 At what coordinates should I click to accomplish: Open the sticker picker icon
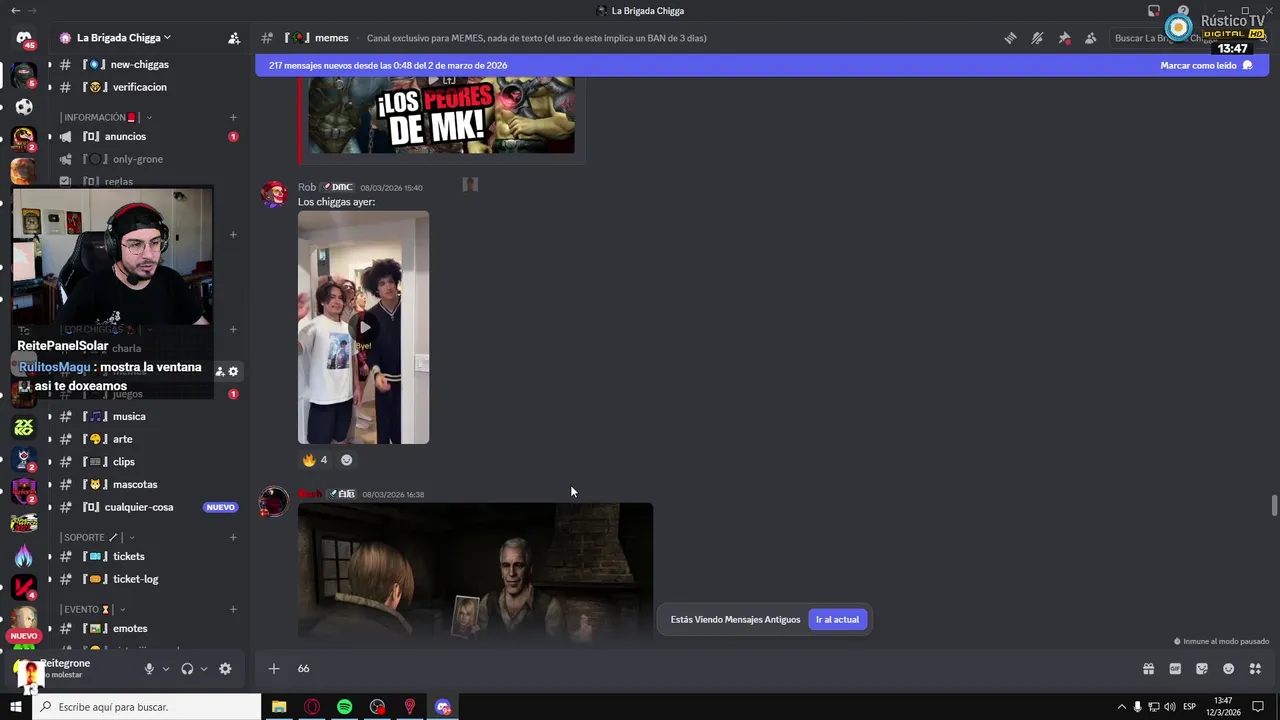pos(1202,669)
